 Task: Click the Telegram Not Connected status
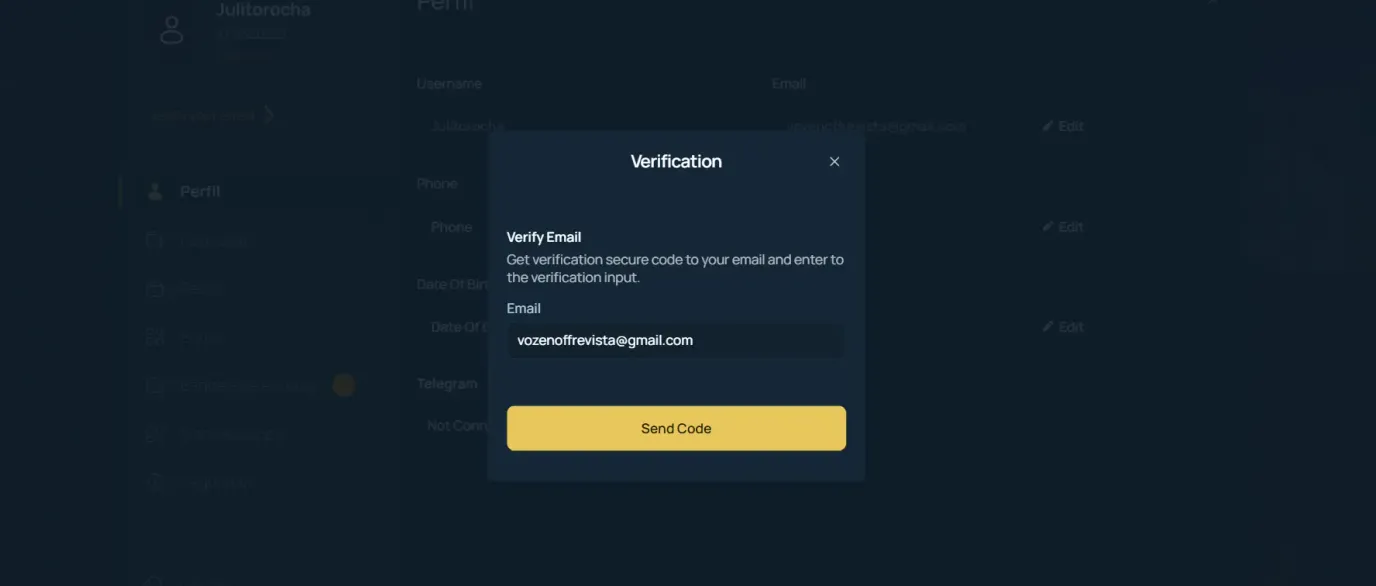[x=457, y=425]
